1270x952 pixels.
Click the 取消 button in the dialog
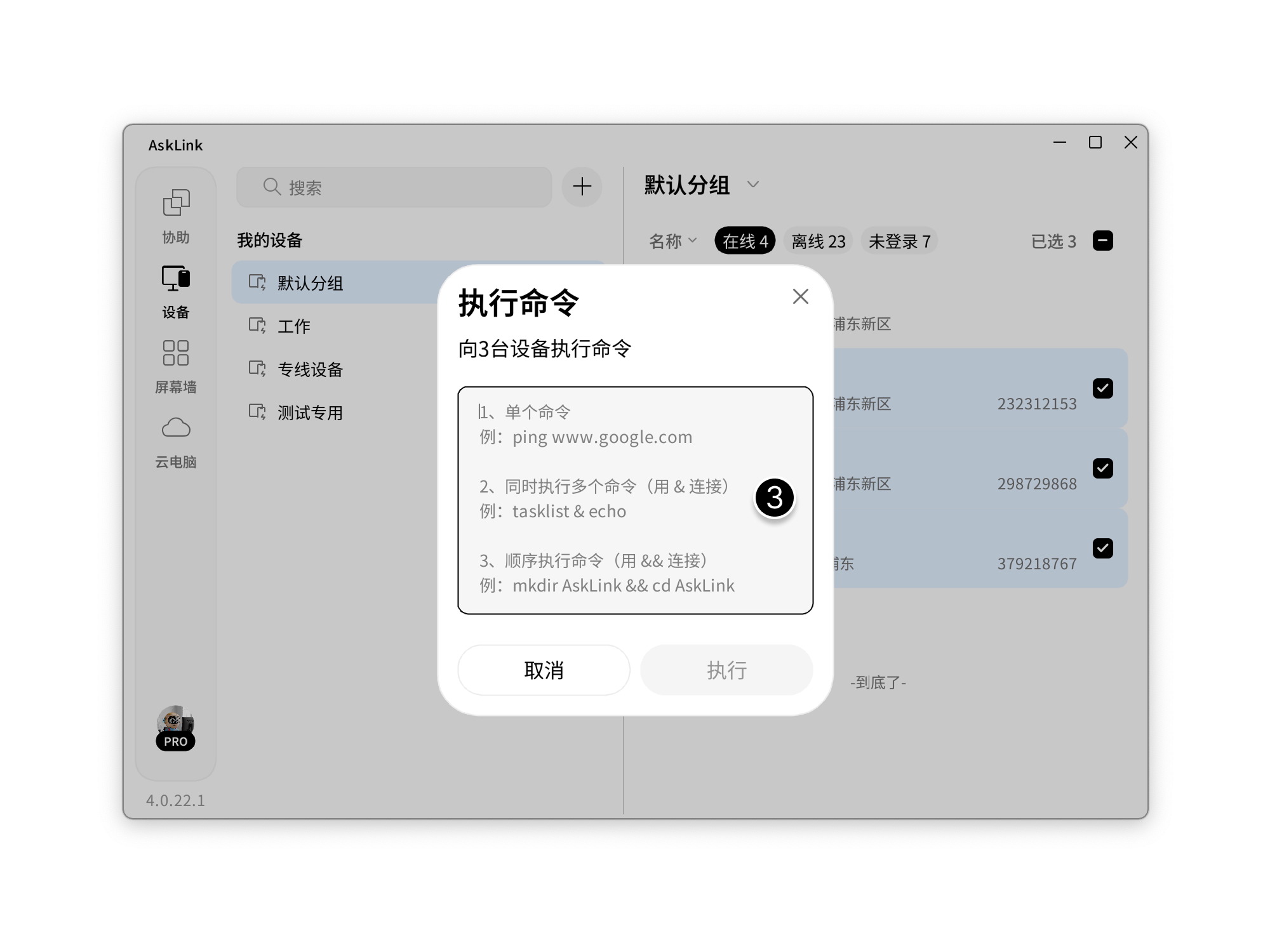pos(544,670)
